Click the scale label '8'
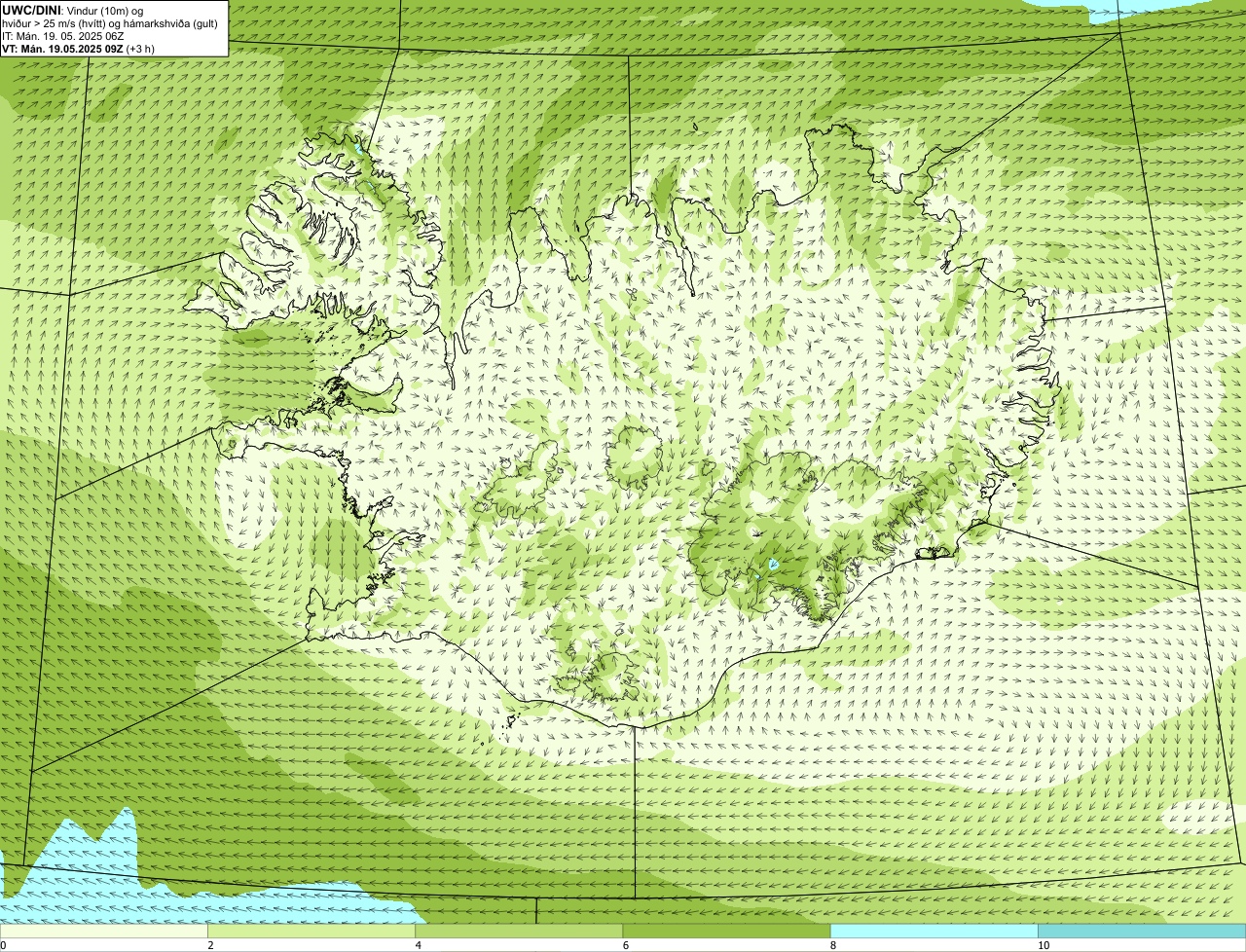The width and height of the screenshot is (1246, 952). (832, 945)
